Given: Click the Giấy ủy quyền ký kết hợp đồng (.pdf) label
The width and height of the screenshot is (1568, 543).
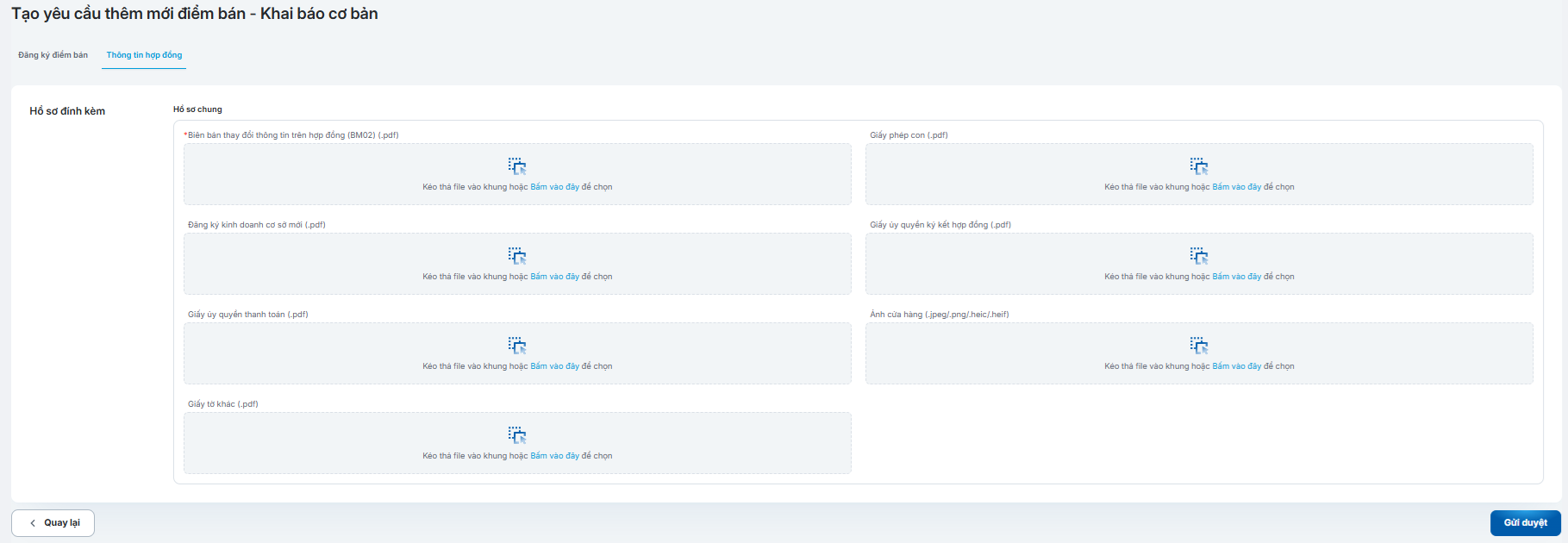Looking at the screenshot, I should pyautogui.click(x=940, y=225).
